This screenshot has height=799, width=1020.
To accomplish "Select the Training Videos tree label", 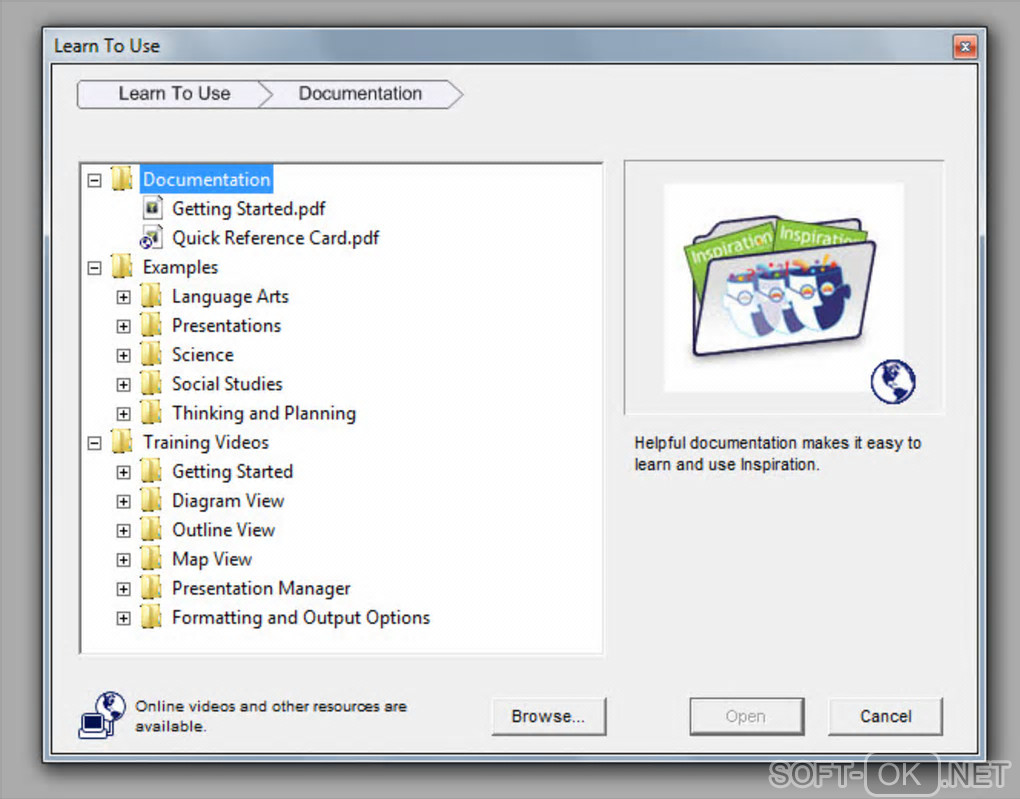I will 206,442.
